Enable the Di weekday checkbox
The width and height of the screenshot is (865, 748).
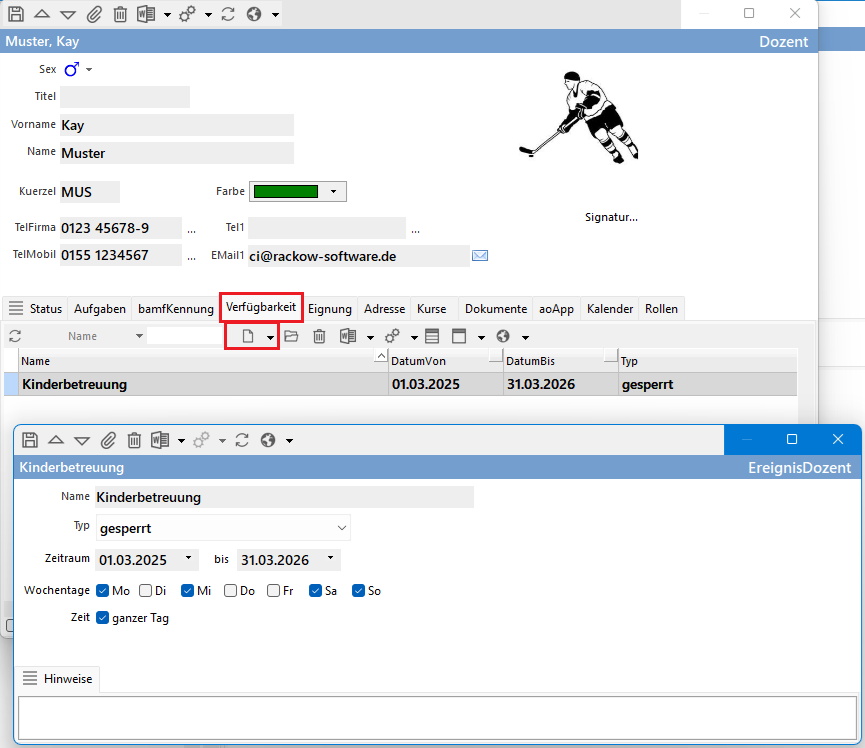[146, 591]
